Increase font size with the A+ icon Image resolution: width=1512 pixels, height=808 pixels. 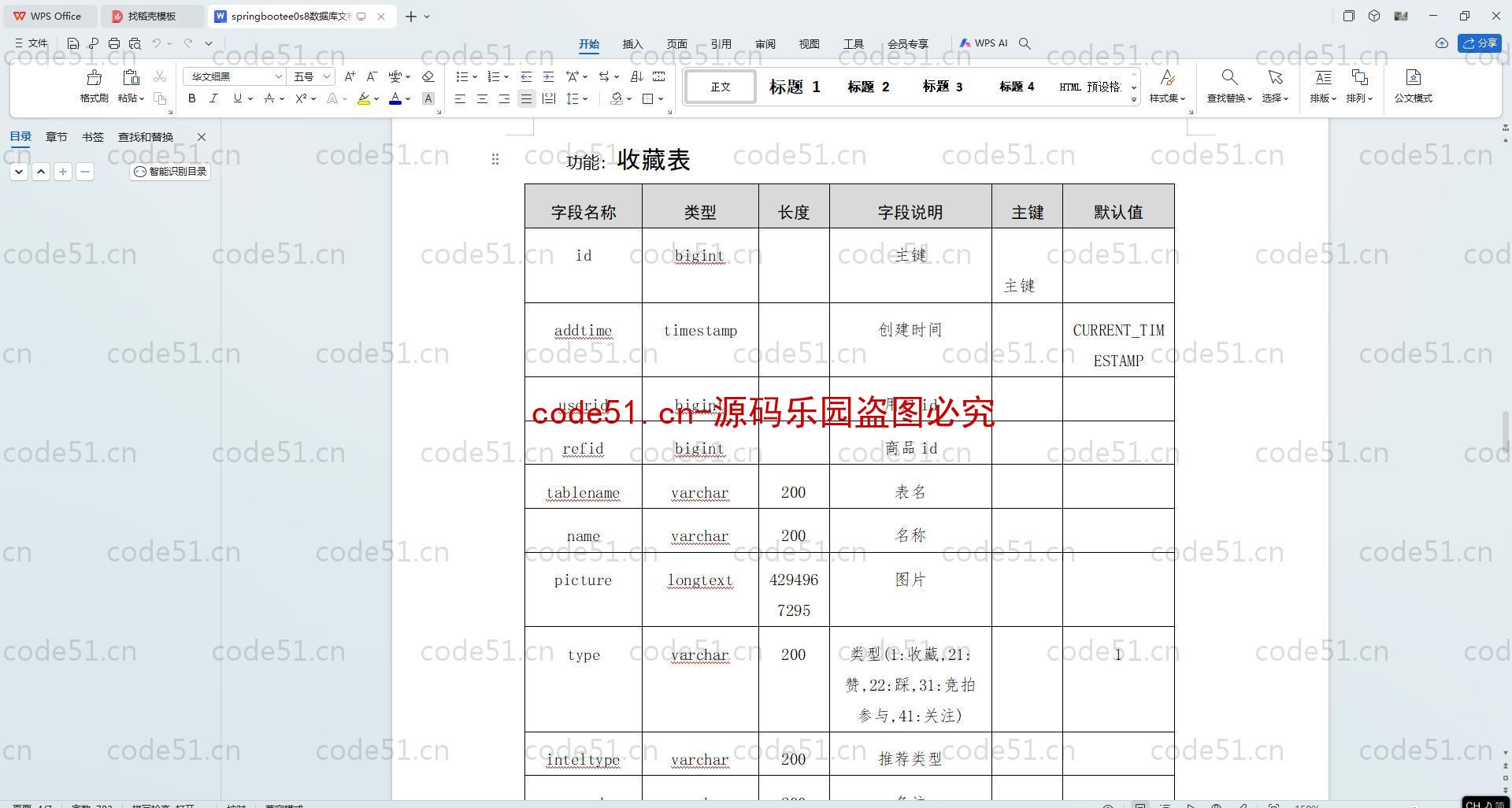tap(350, 76)
